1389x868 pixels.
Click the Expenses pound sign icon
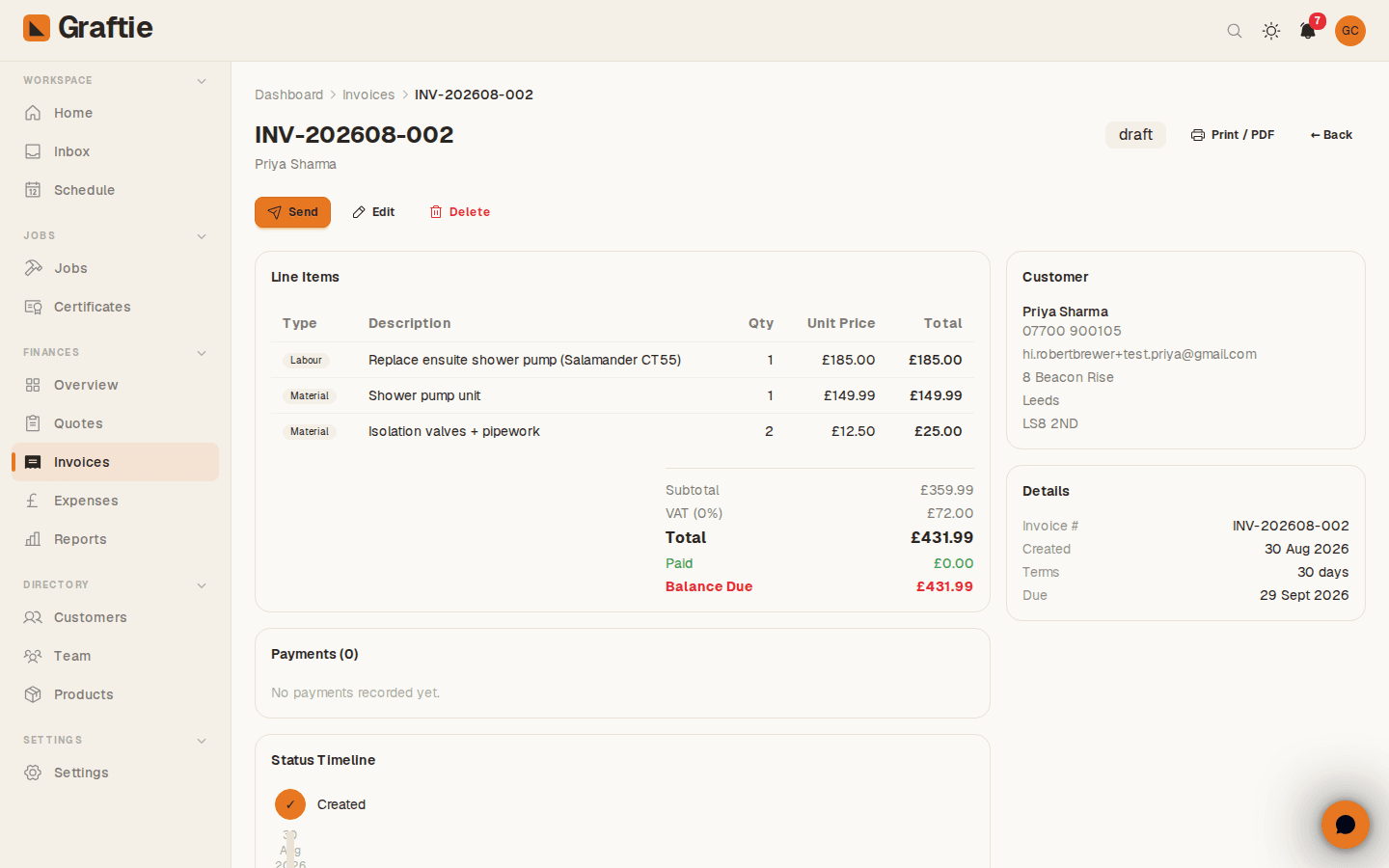coord(33,501)
